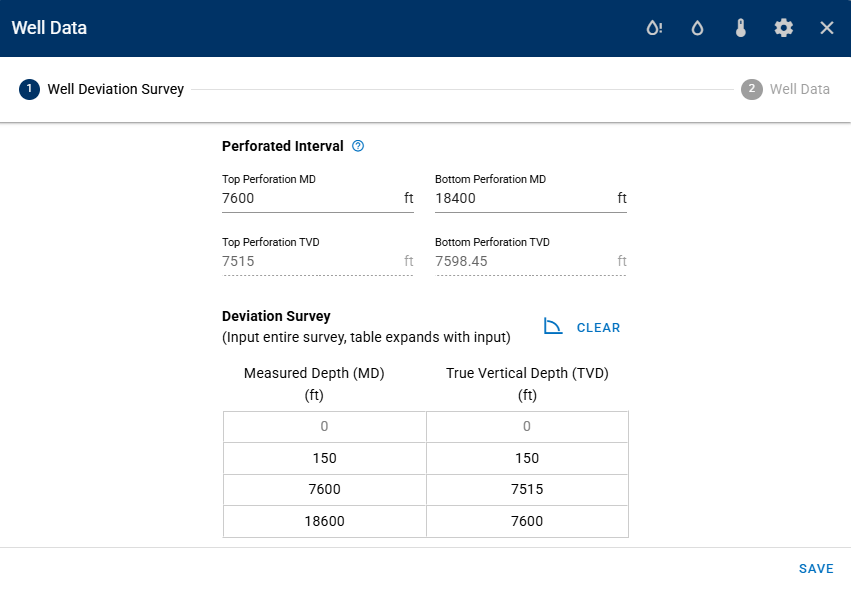Select the last-row TVD cell showing 7600

527,521
